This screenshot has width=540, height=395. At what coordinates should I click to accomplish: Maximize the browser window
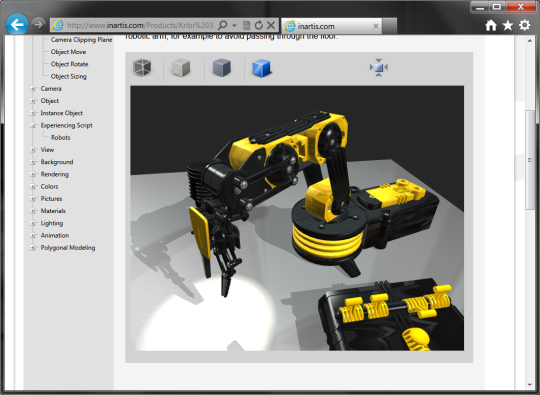[x=497, y=7]
